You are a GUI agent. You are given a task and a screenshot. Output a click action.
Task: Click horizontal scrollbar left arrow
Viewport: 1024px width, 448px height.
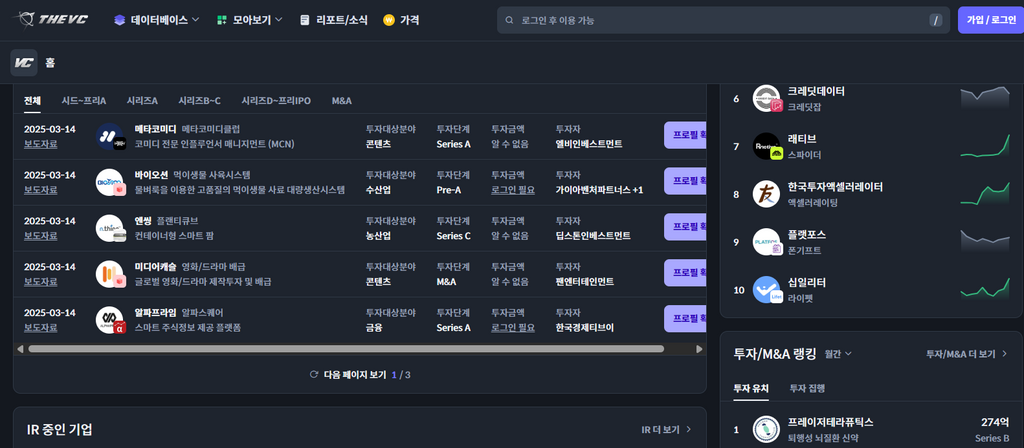pyautogui.click(x=20, y=349)
